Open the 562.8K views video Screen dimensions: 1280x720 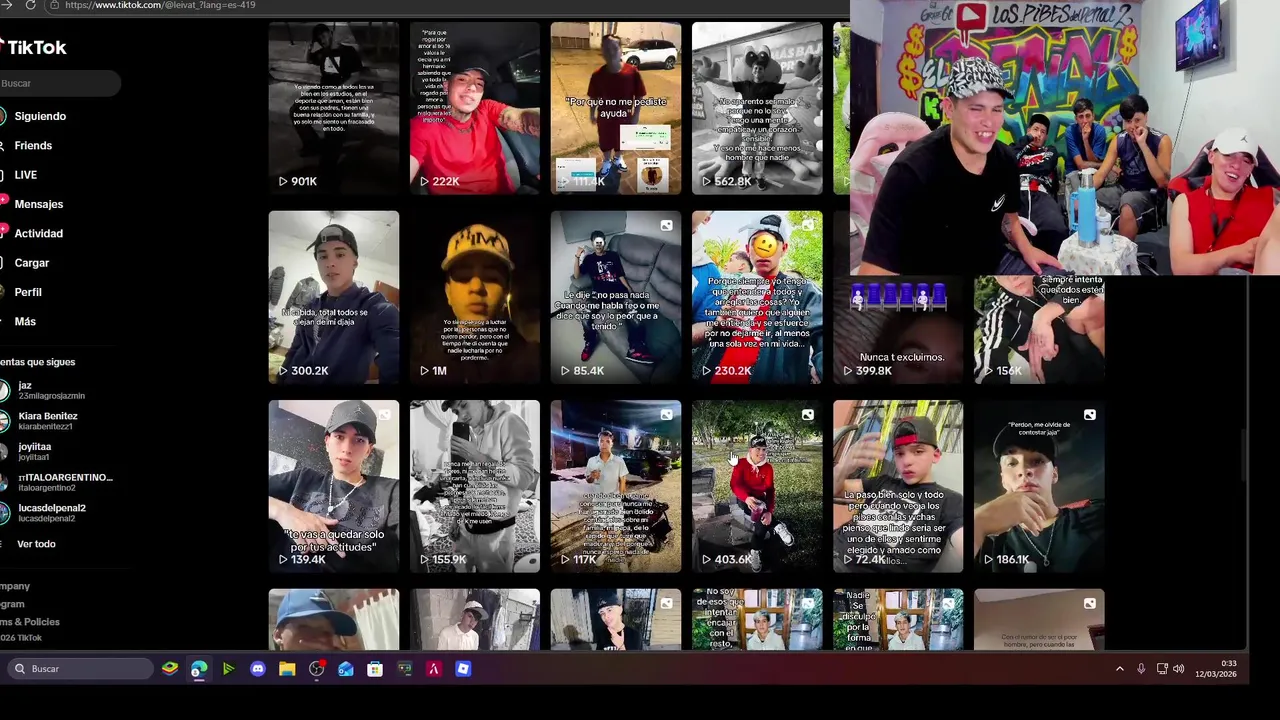click(757, 108)
